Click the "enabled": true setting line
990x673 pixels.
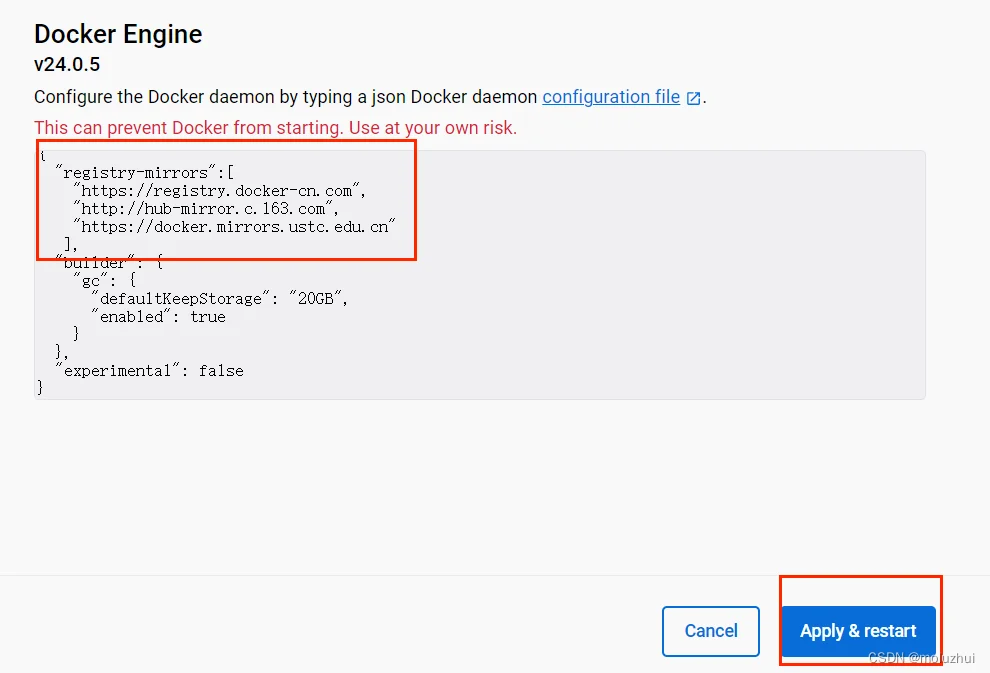(158, 317)
